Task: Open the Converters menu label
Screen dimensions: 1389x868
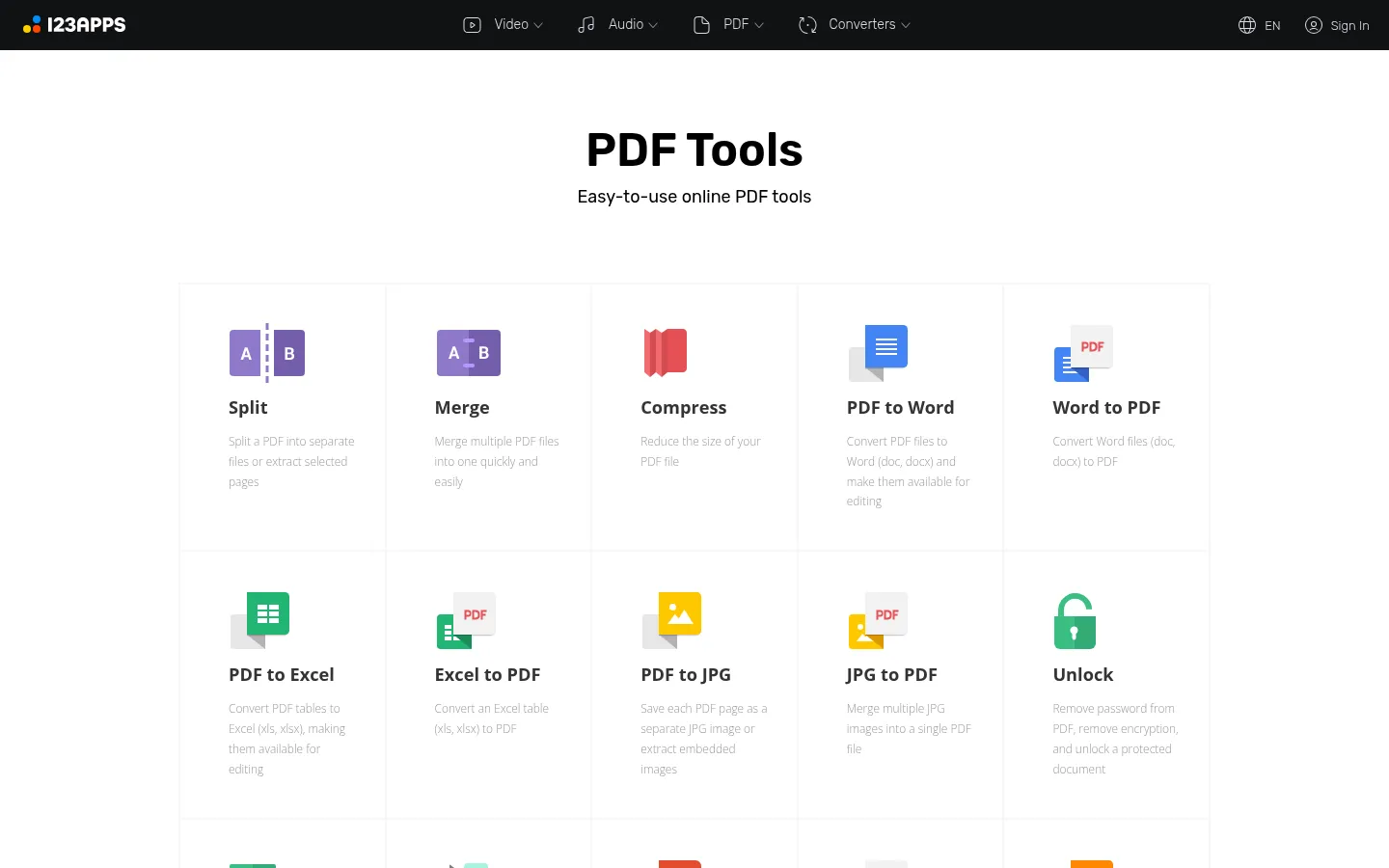Action: 862,25
